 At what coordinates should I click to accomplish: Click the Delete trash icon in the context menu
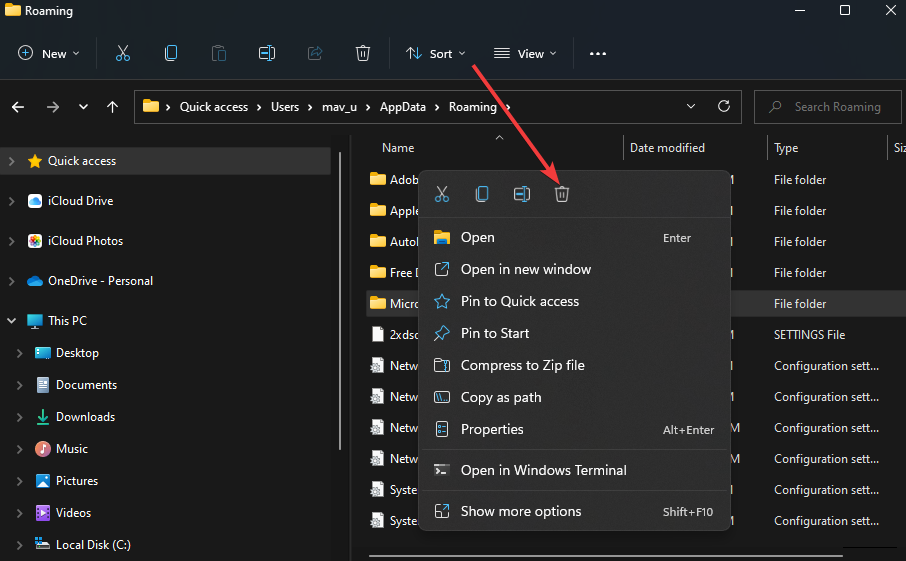[562, 194]
